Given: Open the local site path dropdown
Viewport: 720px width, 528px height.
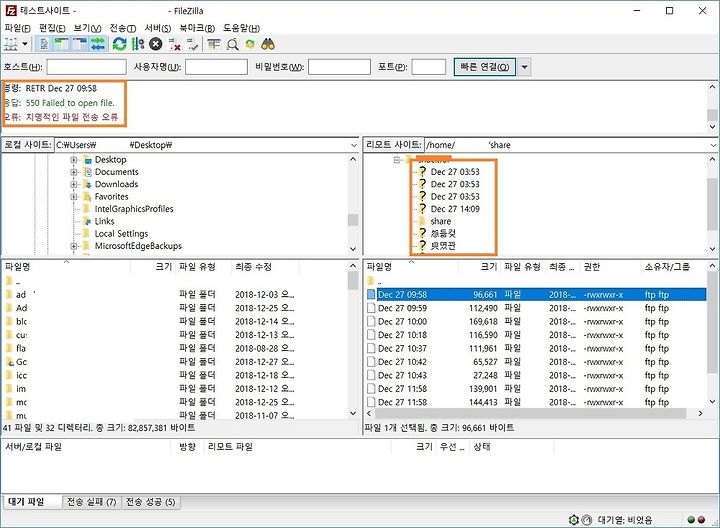Looking at the screenshot, I should coord(354,145).
